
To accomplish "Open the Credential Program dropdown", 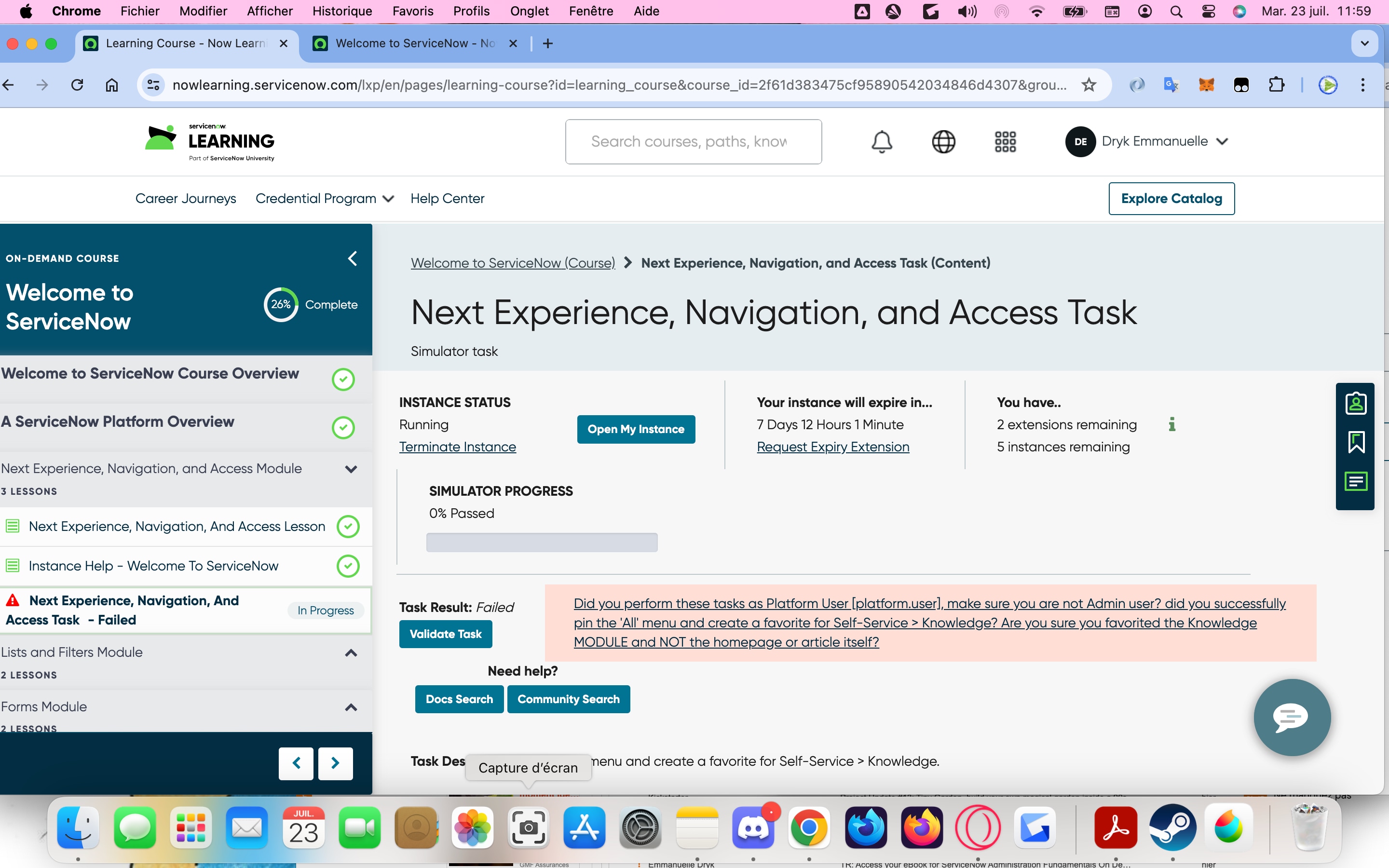I will [324, 199].
